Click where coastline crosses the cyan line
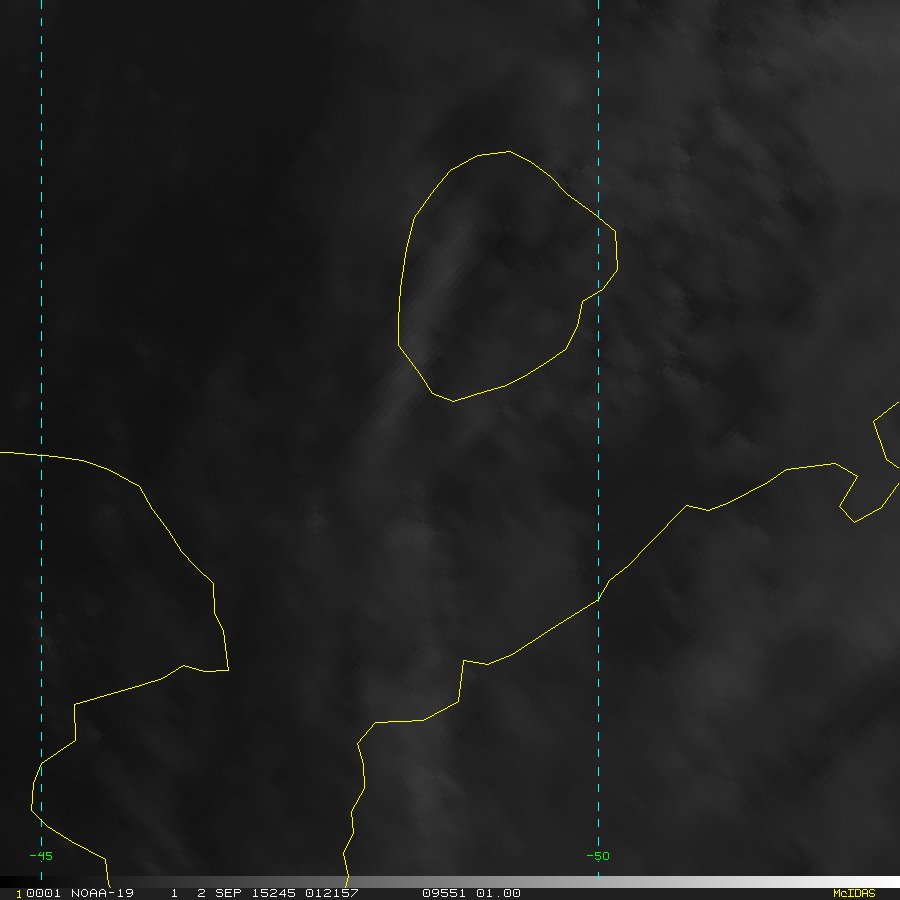Image resolution: width=900 pixels, height=900 pixels. pyautogui.click(x=598, y=600)
